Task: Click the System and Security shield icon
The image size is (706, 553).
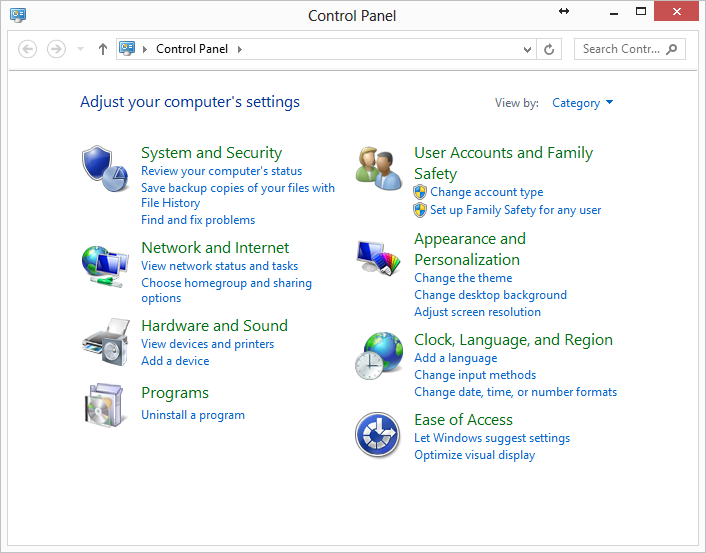Action: click(105, 167)
